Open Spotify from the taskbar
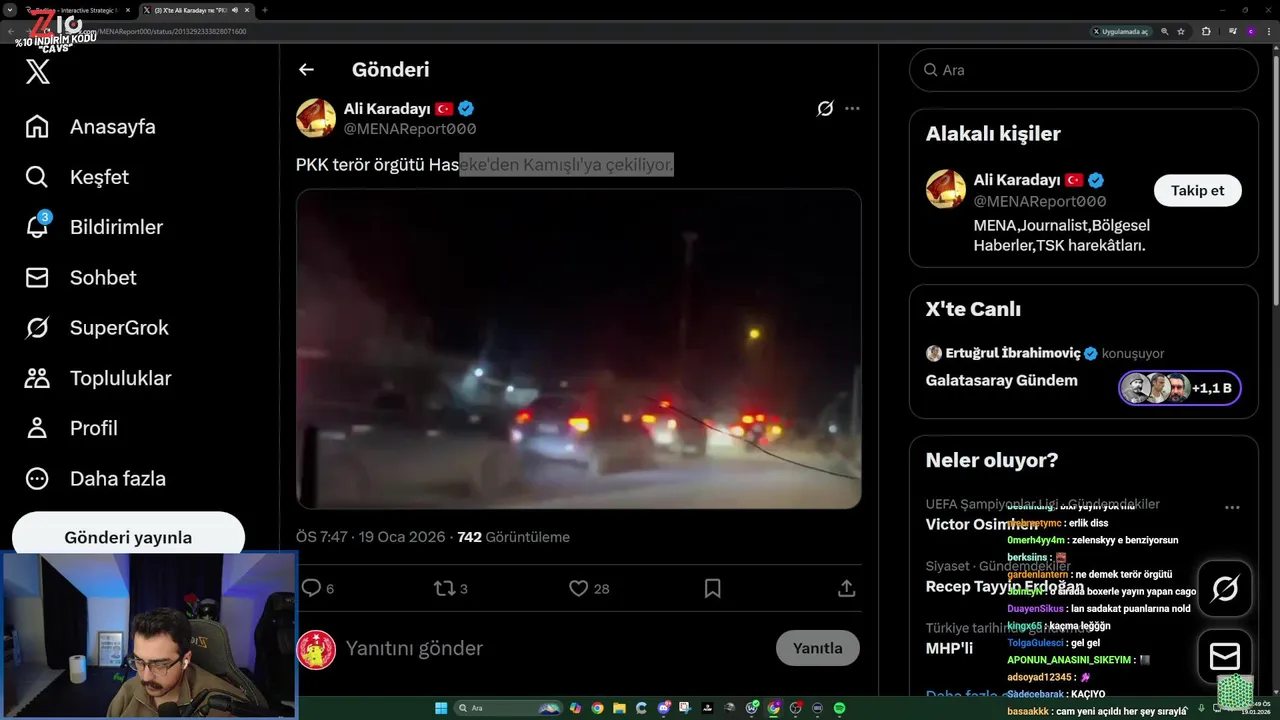The height and width of the screenshot is (720, 1280). click(x=839, y=708)
